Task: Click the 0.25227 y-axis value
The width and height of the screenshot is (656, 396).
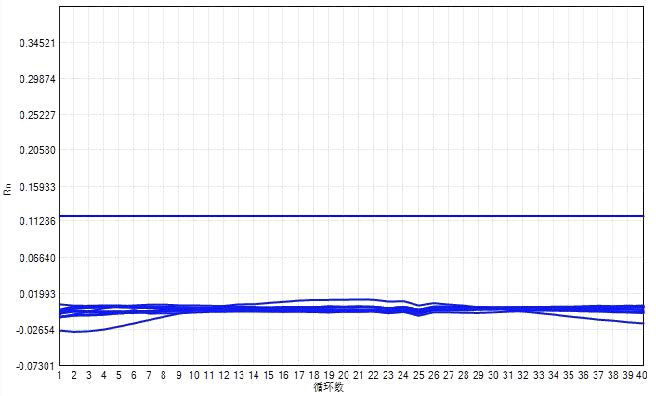Action: pos(37,115)
